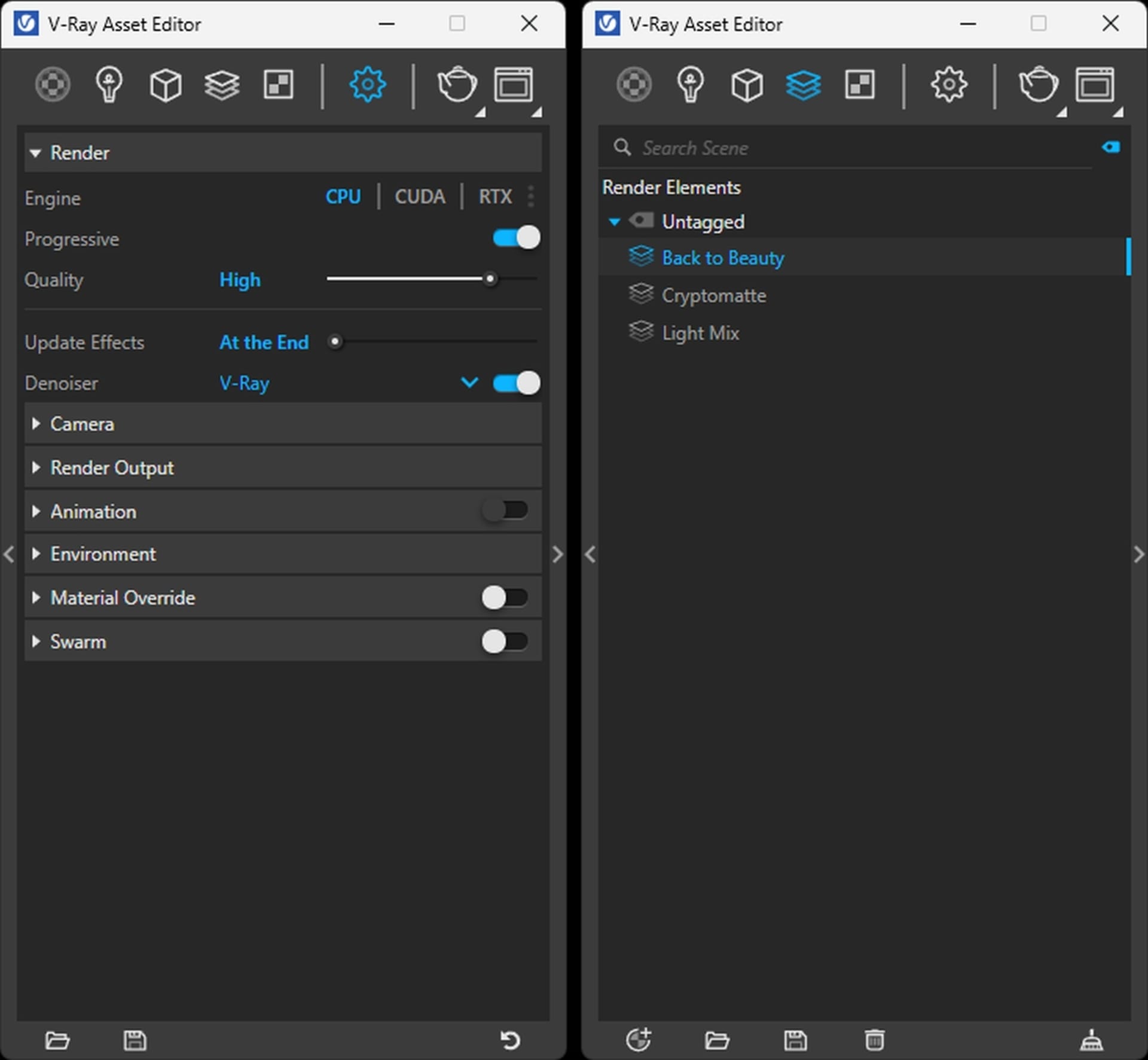This screenshot has width=1148, height=1060.
Task: Click teapot render icon in right window
Action: [x=1039, y=84]
